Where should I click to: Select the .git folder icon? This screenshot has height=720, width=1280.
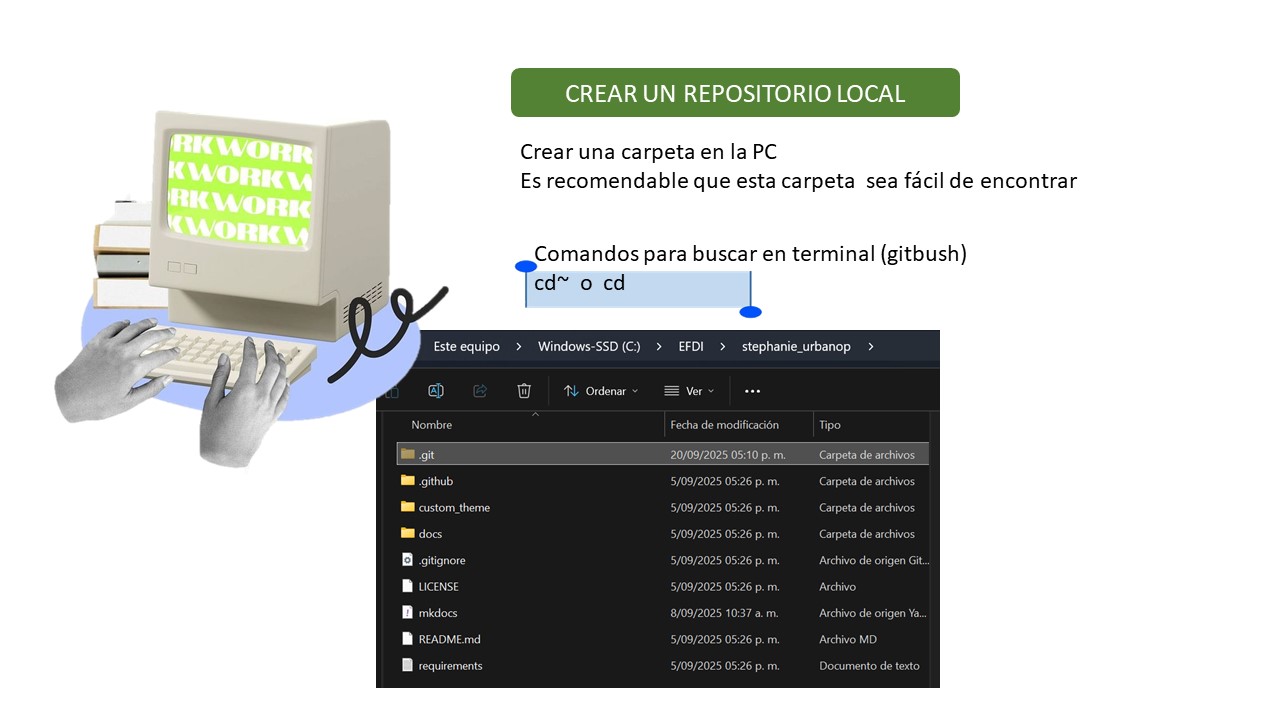point(407,454)
